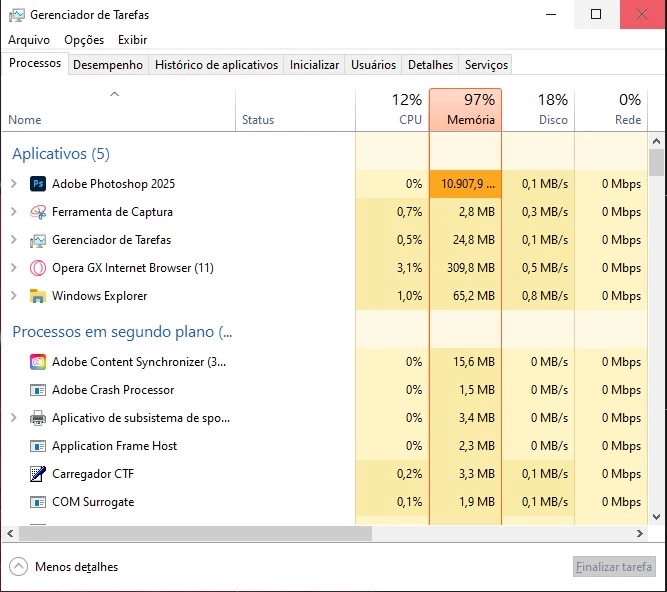Select the Application Frame Host row name
Viewport: 667px width, 592px height.
pyautogui.click(x=114, y=446)
